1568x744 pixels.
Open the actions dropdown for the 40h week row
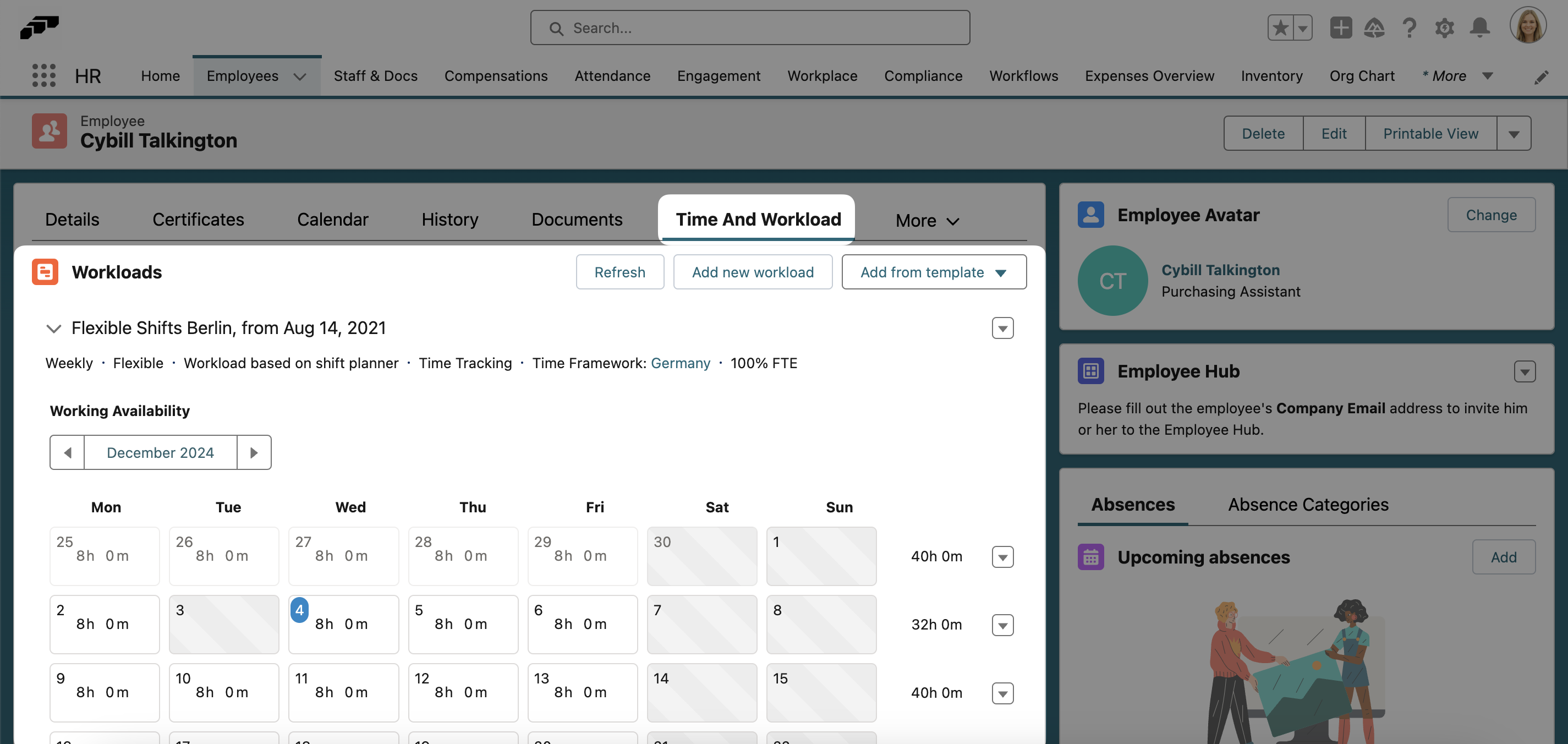pos(1002,556)
